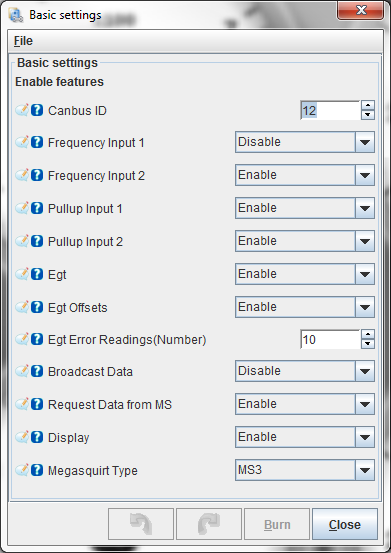Open the Megasquirt Type MS3 combo box

(305, 470)
